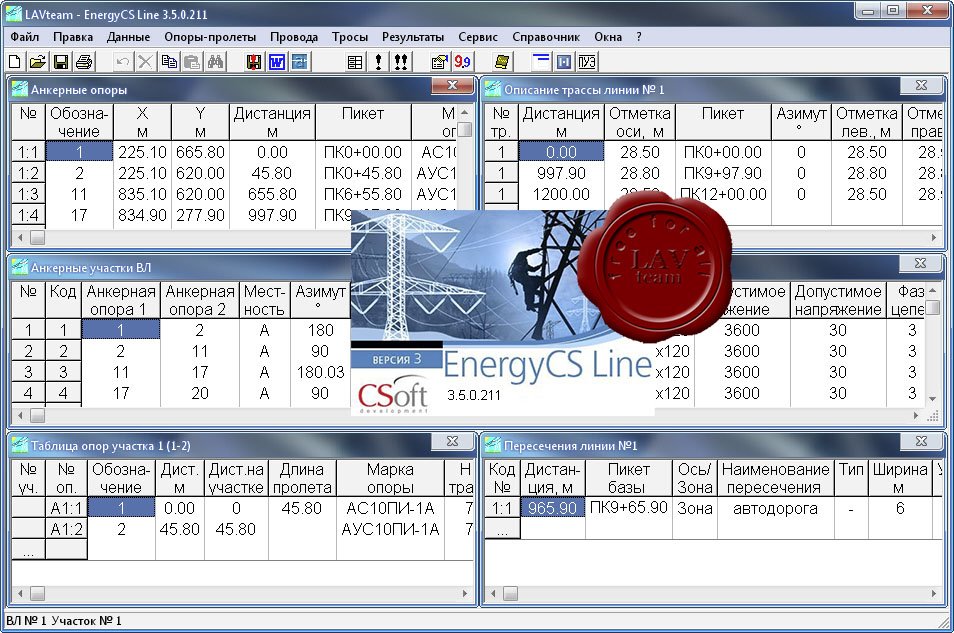Open the Справочник menu
954x633 pixels.
point(546,37)
